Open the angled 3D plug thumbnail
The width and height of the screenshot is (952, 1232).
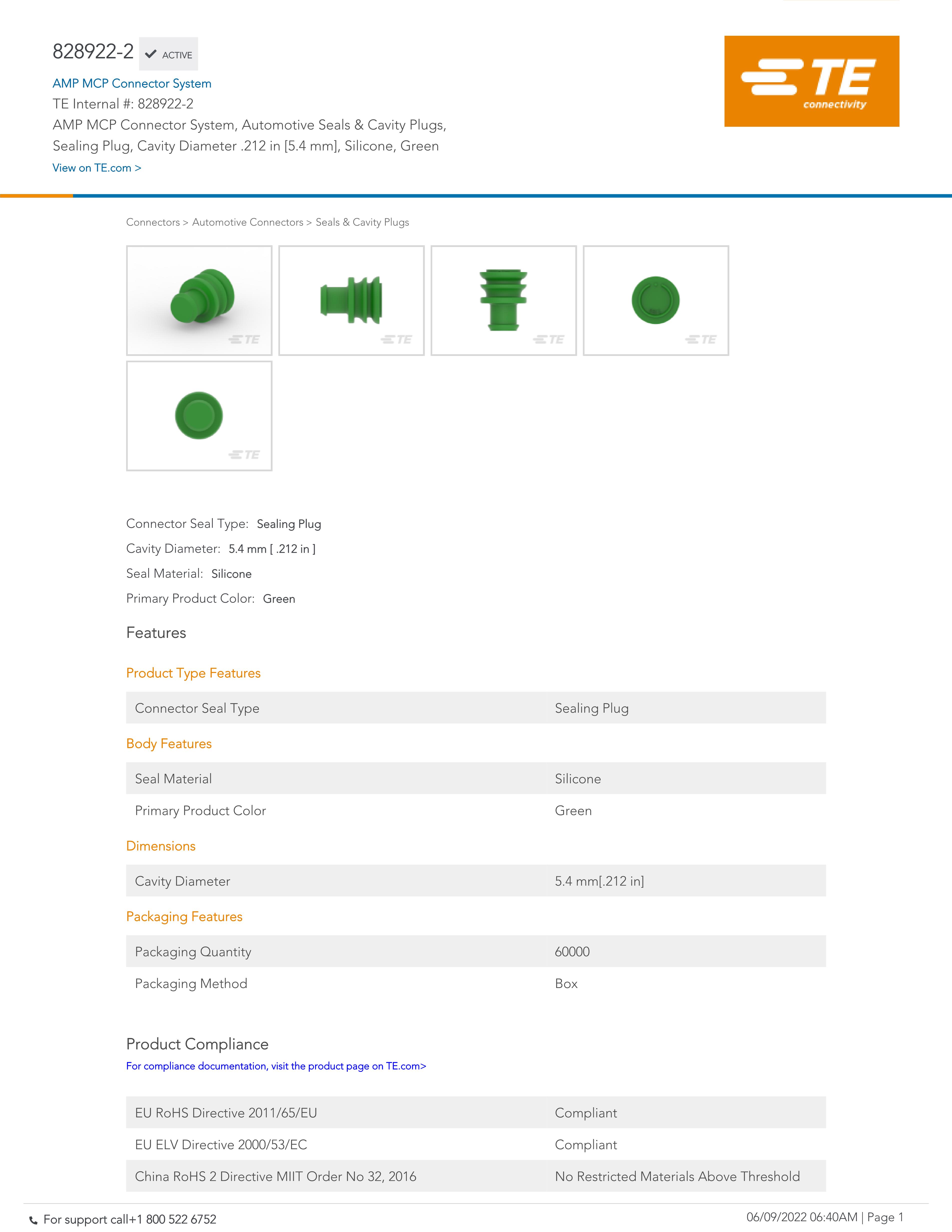[x=199, y=300]
